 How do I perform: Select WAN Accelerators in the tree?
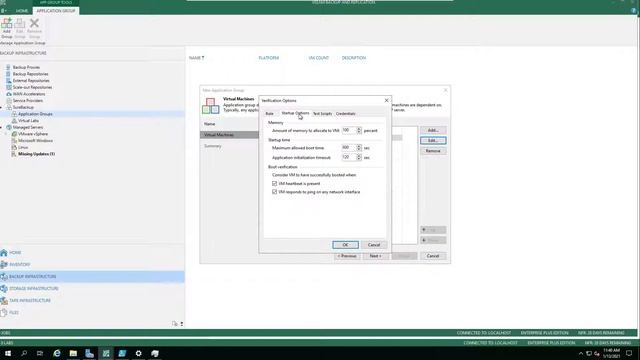(29, 94)
